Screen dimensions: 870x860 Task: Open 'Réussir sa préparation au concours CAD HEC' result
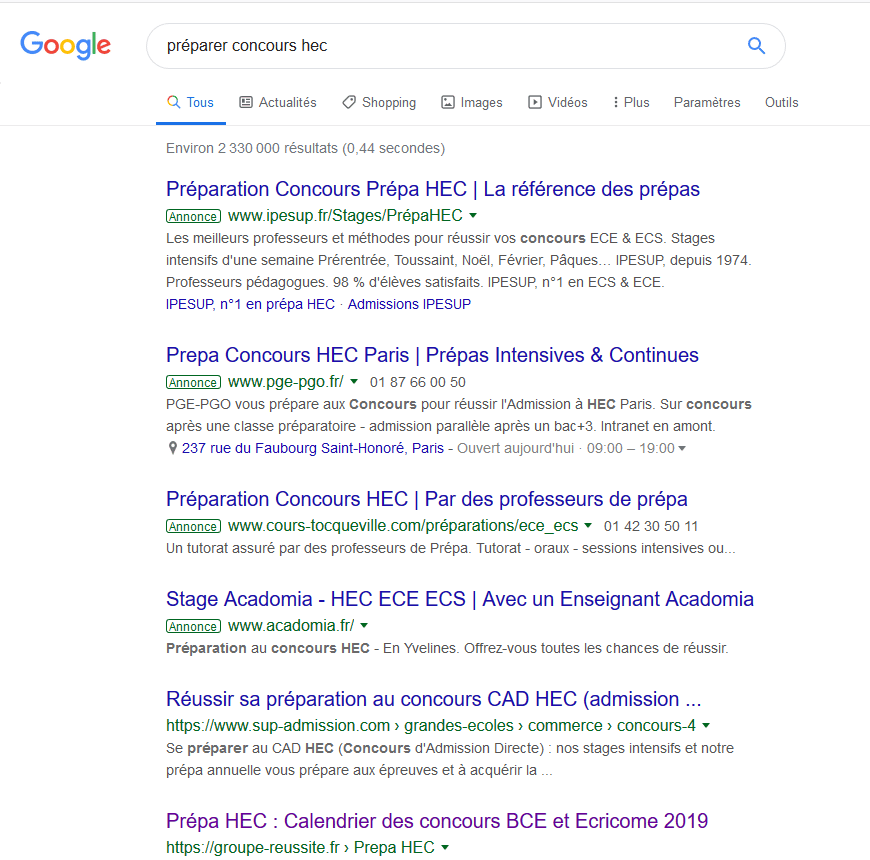pyautogui.click(x=434, y=699)
